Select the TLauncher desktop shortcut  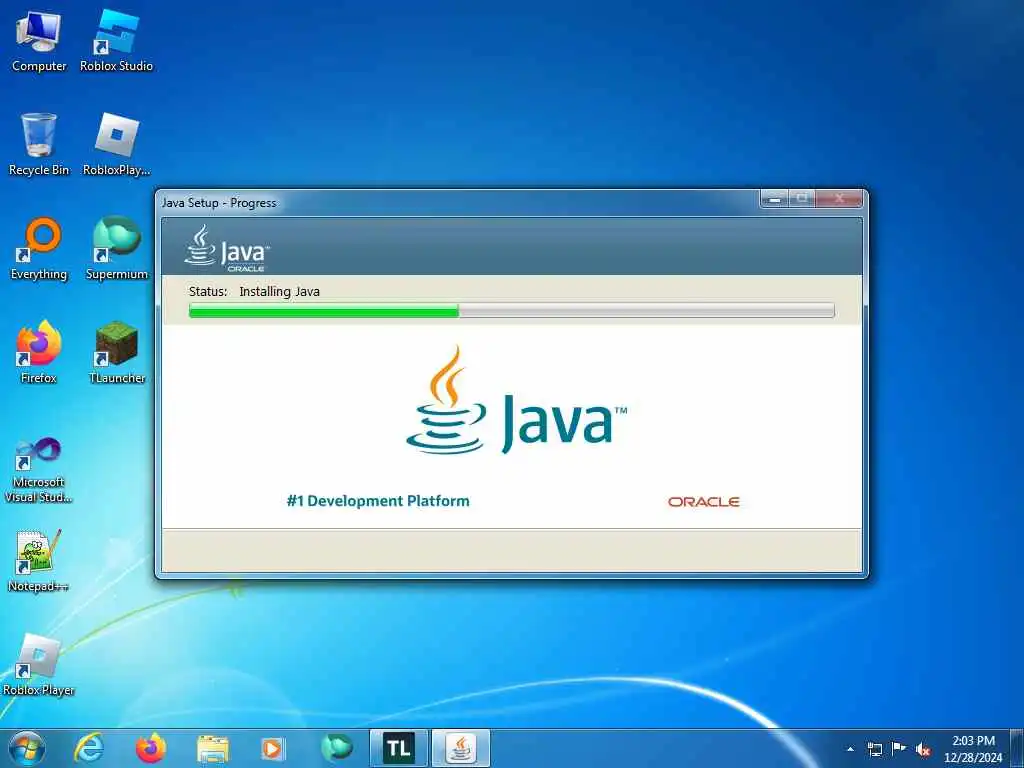(x=116, y=352)
